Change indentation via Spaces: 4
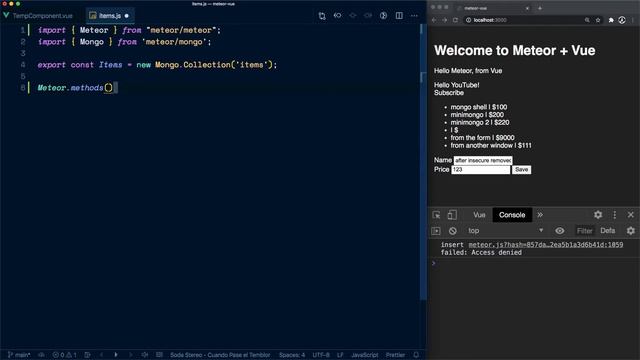Image resolution: width=640 pixels, height=360 pixels. click(292, 355)
